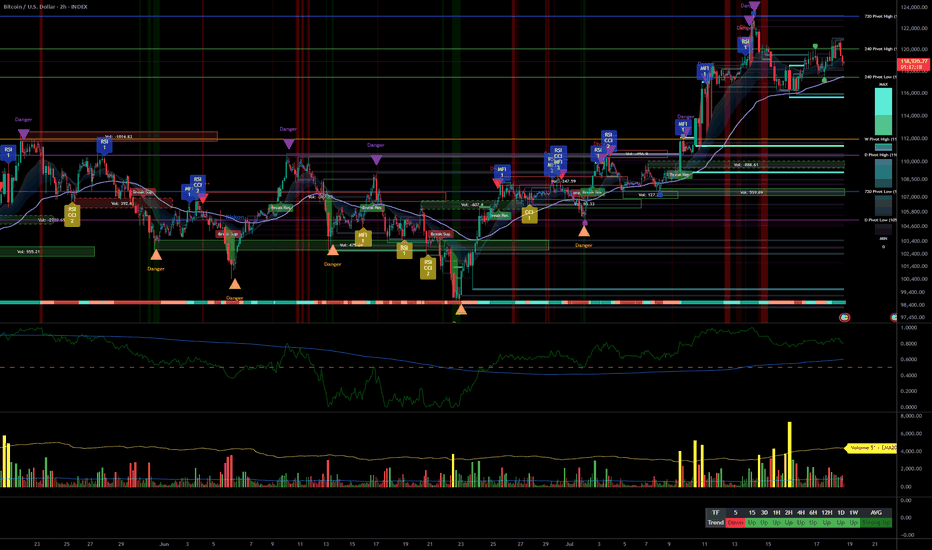Click the 124,000.00 price axis label
932x550 pixels.
coord(914,7)
